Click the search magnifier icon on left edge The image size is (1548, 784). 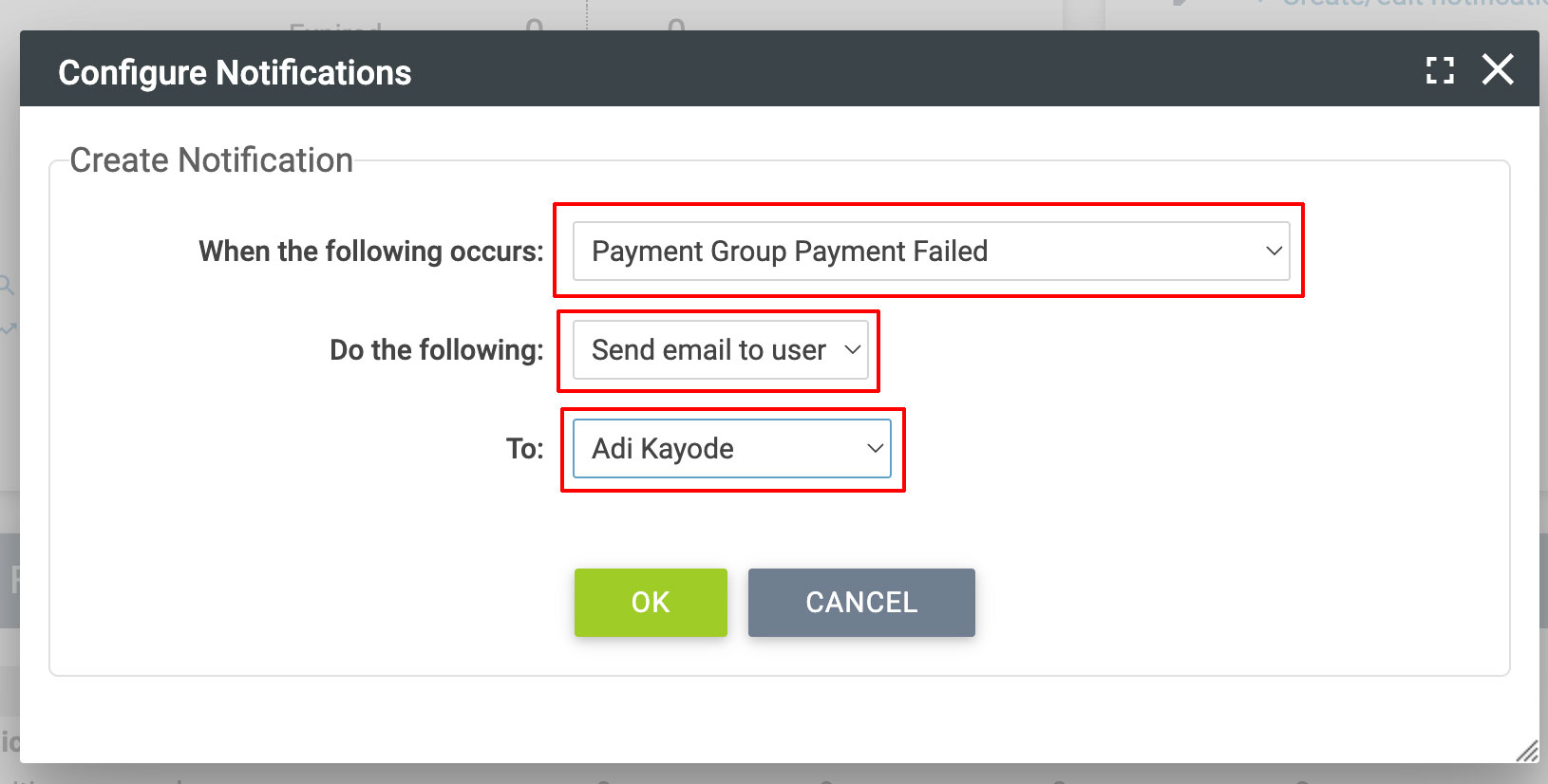point(7,285)
